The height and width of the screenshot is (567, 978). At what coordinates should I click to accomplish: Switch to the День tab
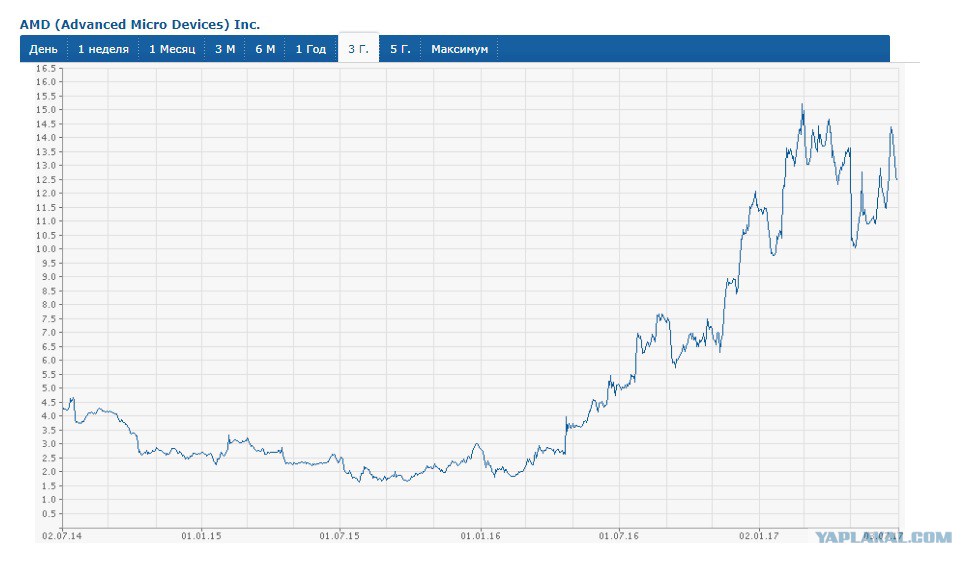pos(44,49)
